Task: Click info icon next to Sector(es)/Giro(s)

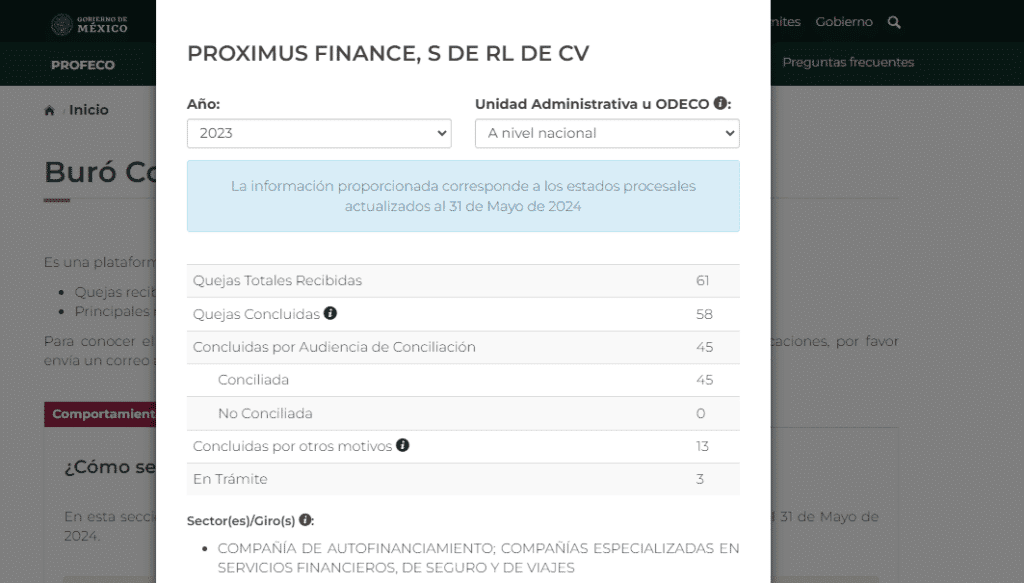Action: point(305,520)
